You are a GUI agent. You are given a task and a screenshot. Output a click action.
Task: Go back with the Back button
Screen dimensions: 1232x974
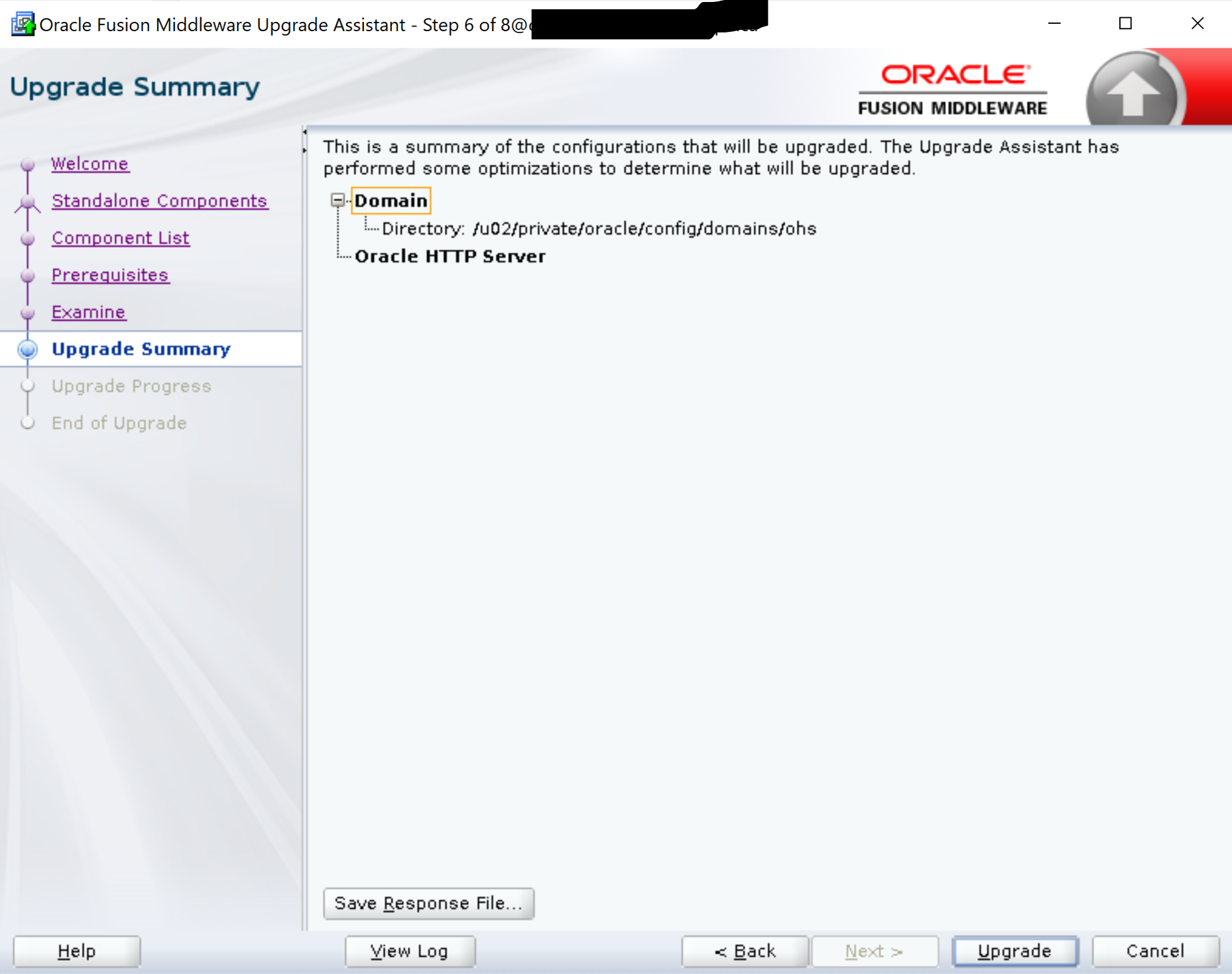[x=745, y=951]
